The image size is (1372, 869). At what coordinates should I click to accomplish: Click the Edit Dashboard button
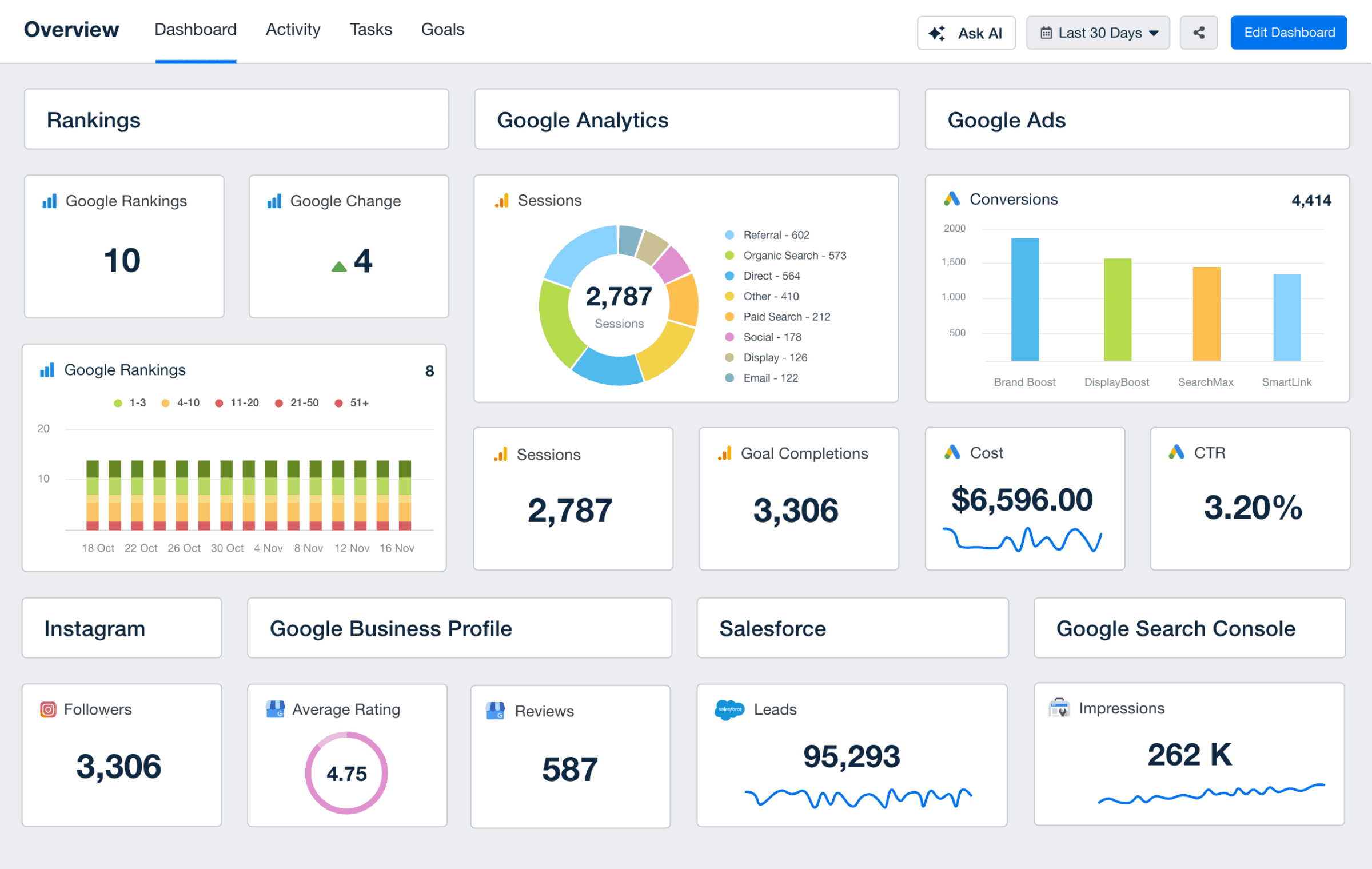1289,33
